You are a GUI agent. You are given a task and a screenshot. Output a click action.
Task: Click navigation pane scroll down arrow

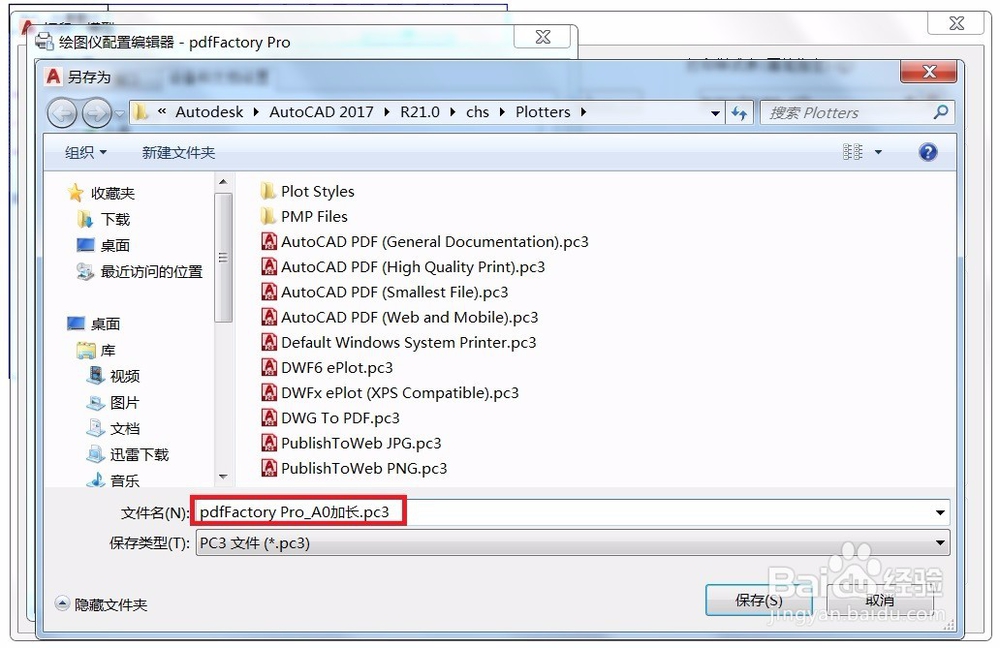(x=223, y=476)
